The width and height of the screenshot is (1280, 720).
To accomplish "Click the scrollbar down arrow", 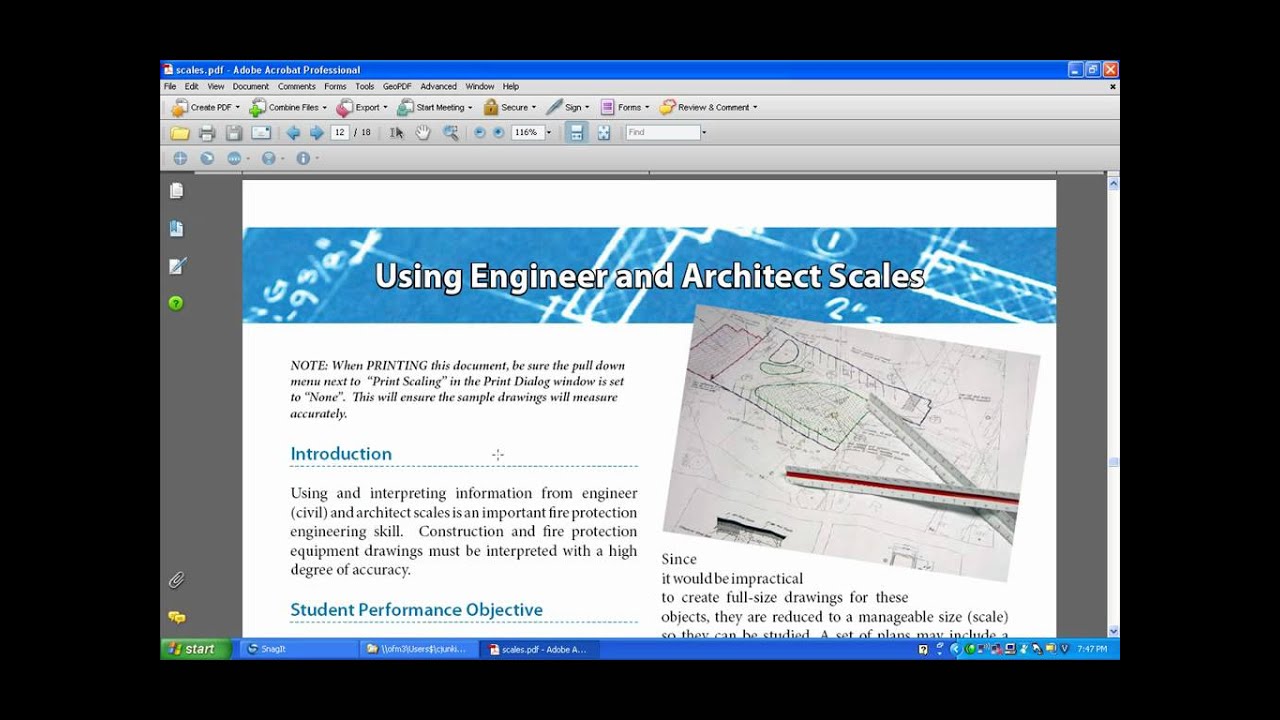I will 1113,631.
